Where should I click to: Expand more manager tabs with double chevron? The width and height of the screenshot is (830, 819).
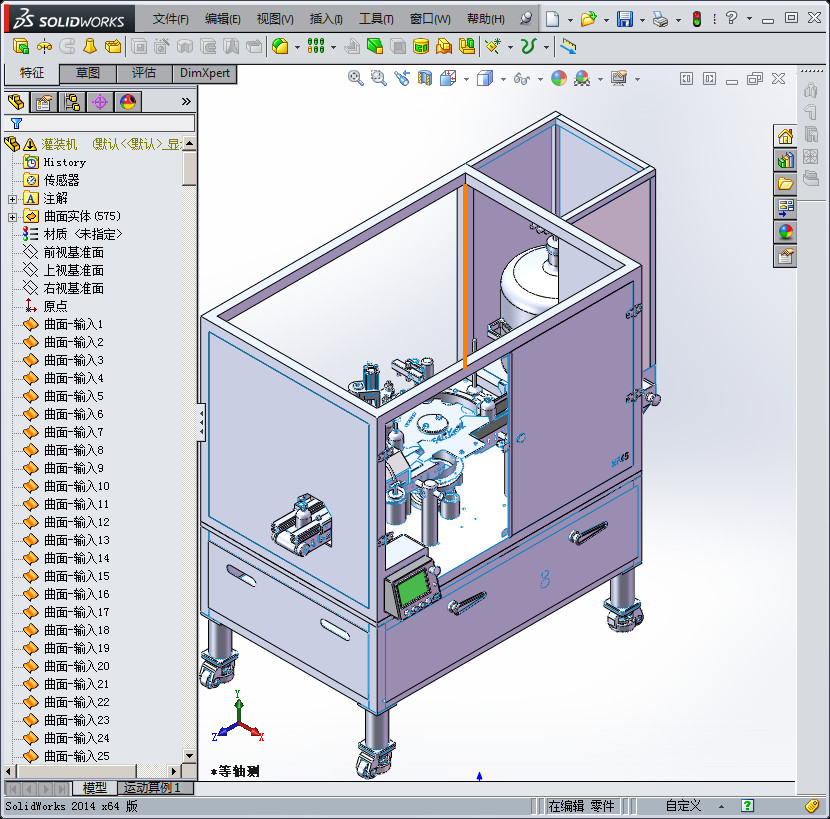point(186,101)
